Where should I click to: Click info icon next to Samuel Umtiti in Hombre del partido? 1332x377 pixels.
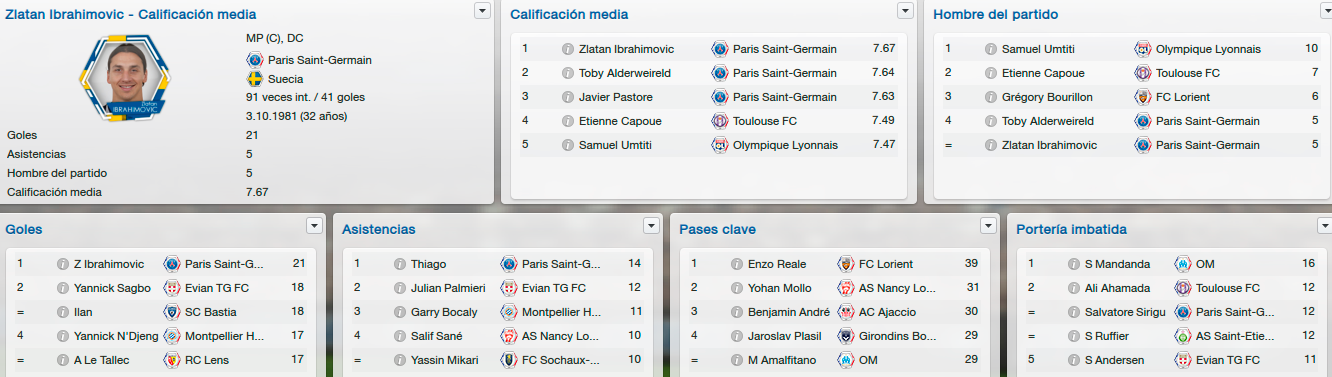point(991,49)
